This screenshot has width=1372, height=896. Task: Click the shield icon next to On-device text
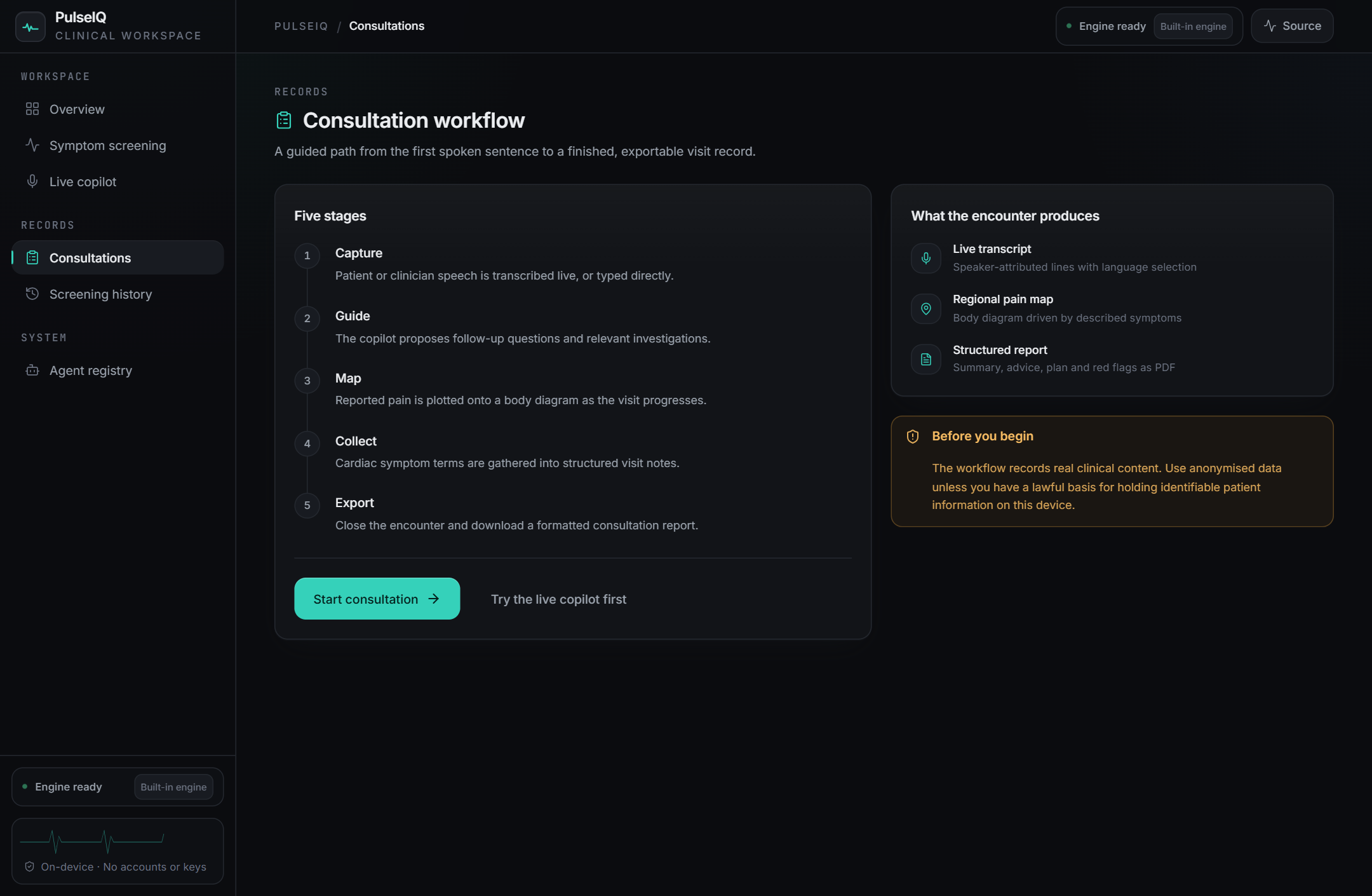[x=29, y=867]
